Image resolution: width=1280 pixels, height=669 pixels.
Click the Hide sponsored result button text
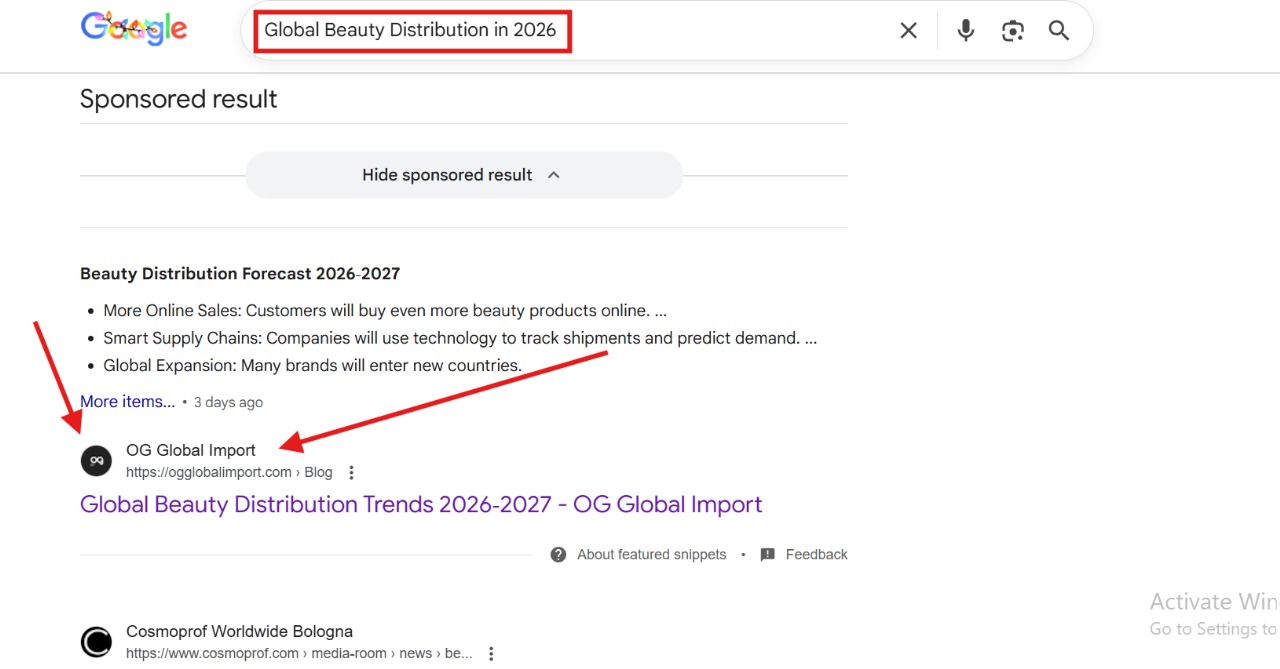[447, 175]
